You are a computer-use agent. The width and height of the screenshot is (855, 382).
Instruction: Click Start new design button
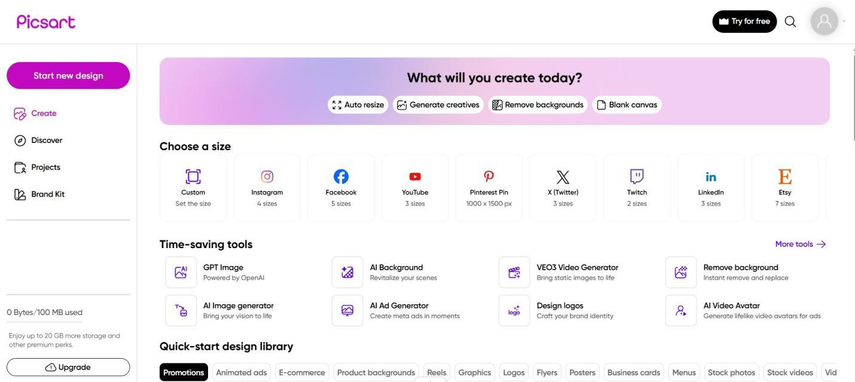point(68,76)
